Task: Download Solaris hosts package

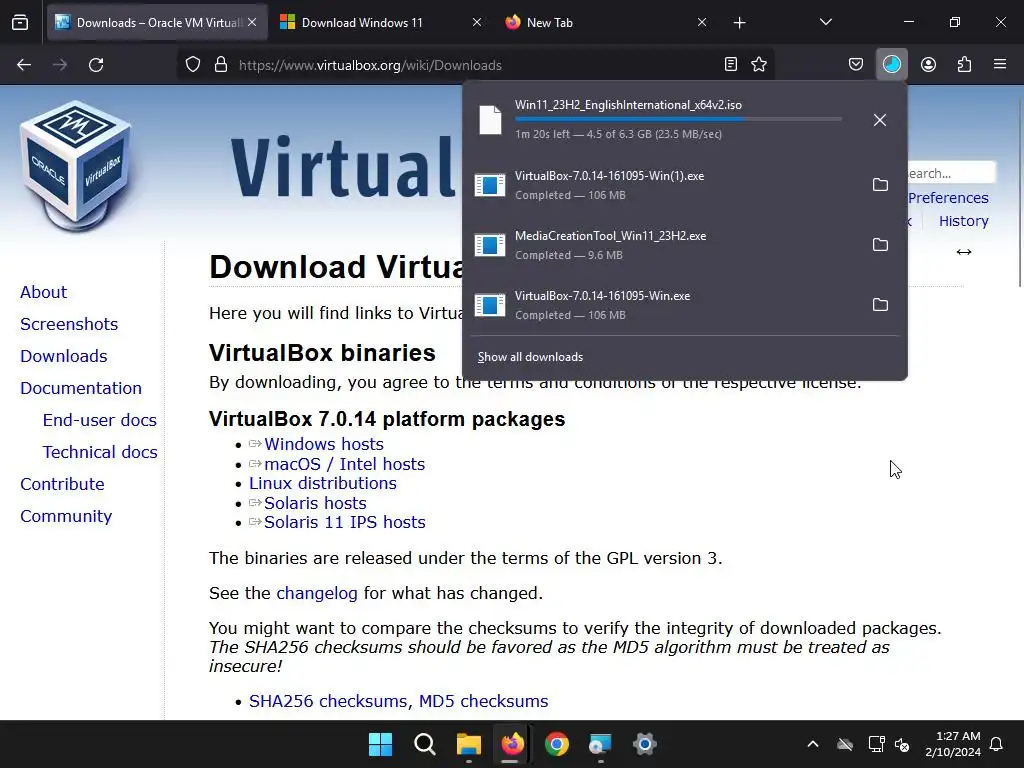Action: [315, 503]
